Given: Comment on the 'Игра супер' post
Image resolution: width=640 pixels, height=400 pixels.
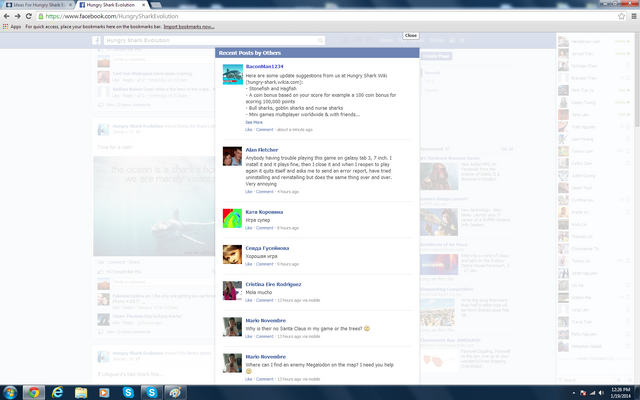Looking at the screenshot, I should point(264,228).
